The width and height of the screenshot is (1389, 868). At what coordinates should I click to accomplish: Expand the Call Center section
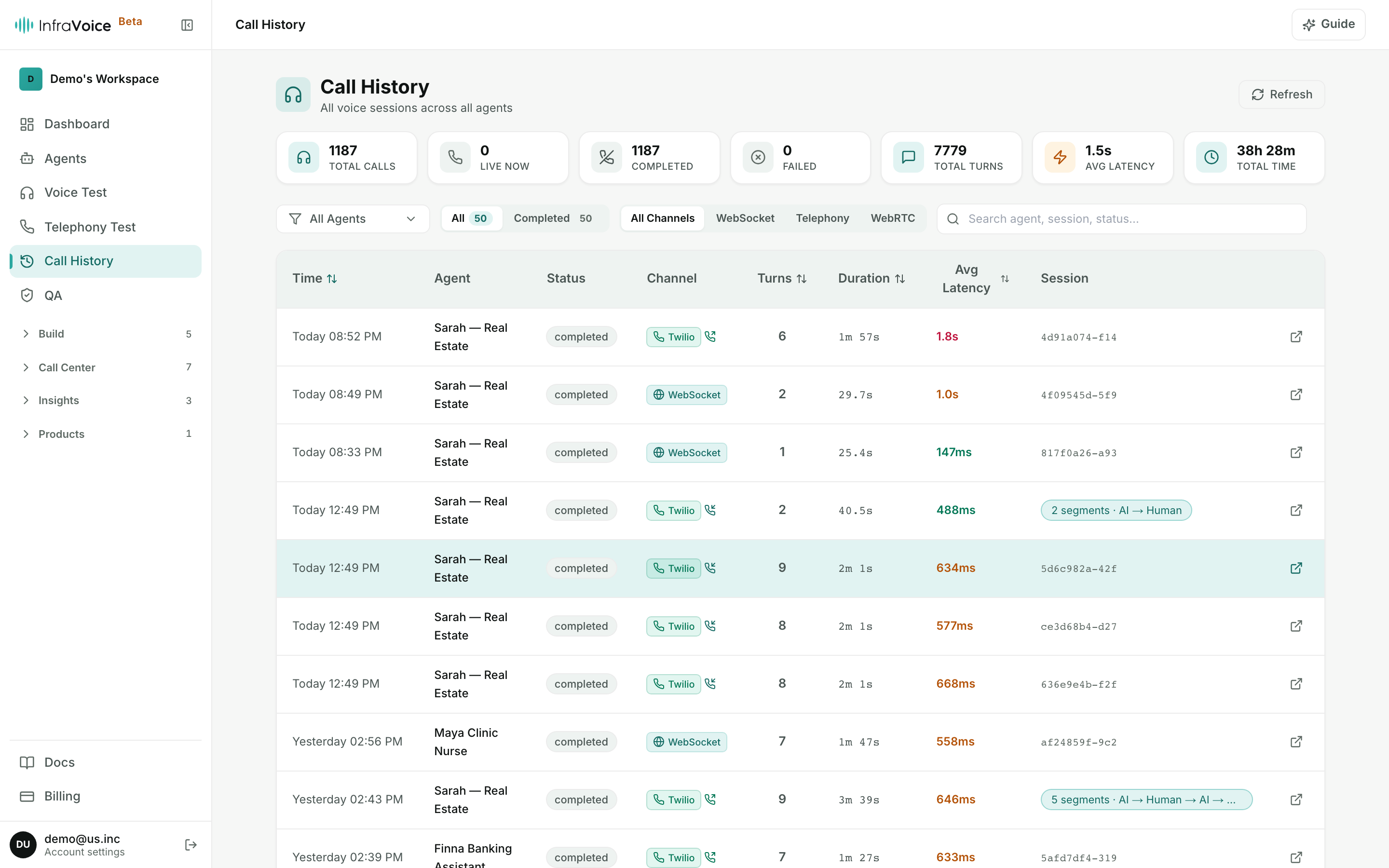pyautogui.click(x=106, y=367)
